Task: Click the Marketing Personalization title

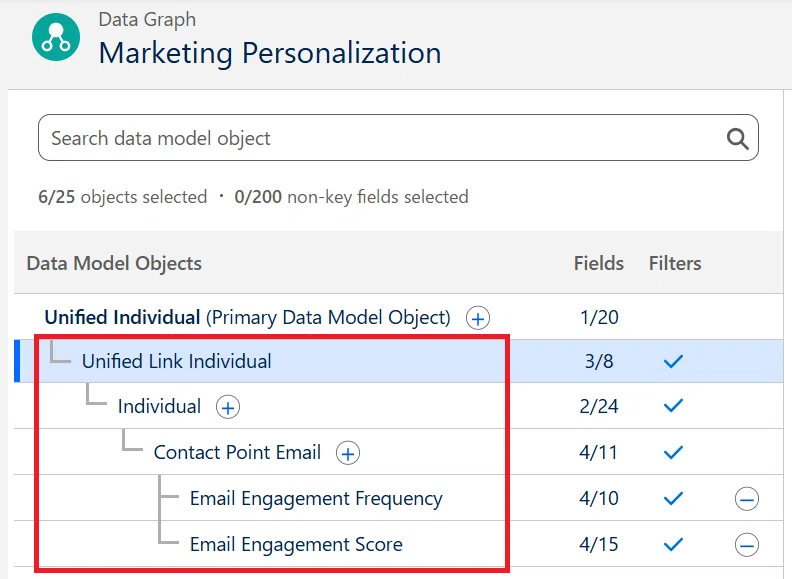Action: pos(270,53)
